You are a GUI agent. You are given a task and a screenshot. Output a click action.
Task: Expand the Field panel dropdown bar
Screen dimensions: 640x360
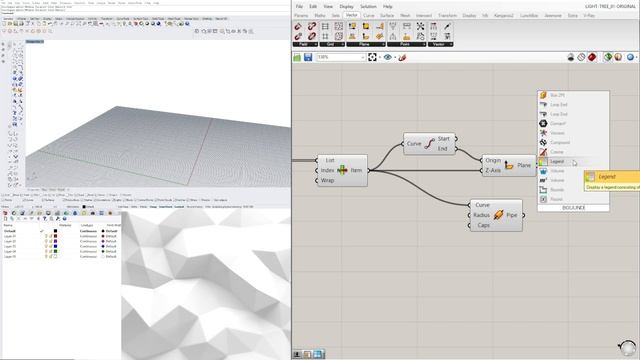(x=305, y=44)
